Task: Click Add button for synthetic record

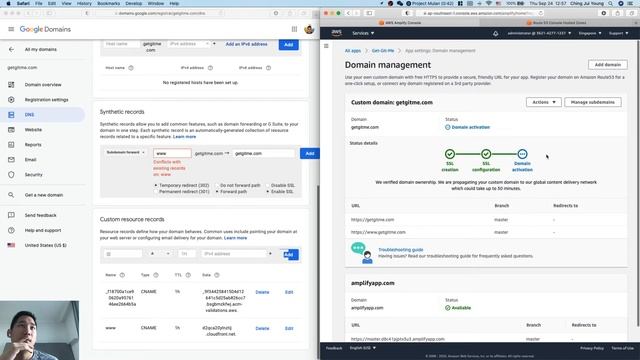Action: pyautogui.click(x=310, y=153)
